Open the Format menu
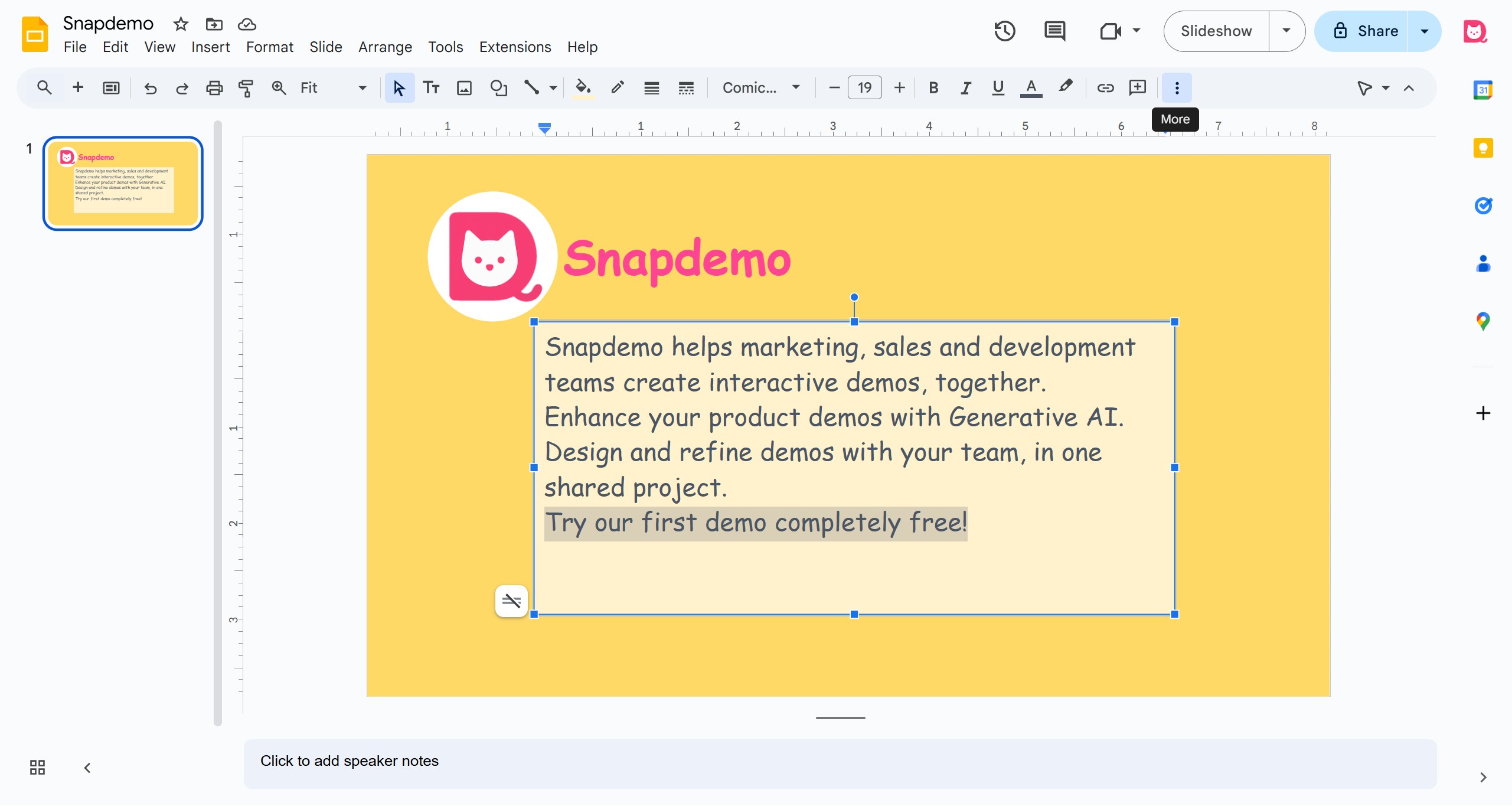Viewport: 1512px width, 806px height. [269, 47]
